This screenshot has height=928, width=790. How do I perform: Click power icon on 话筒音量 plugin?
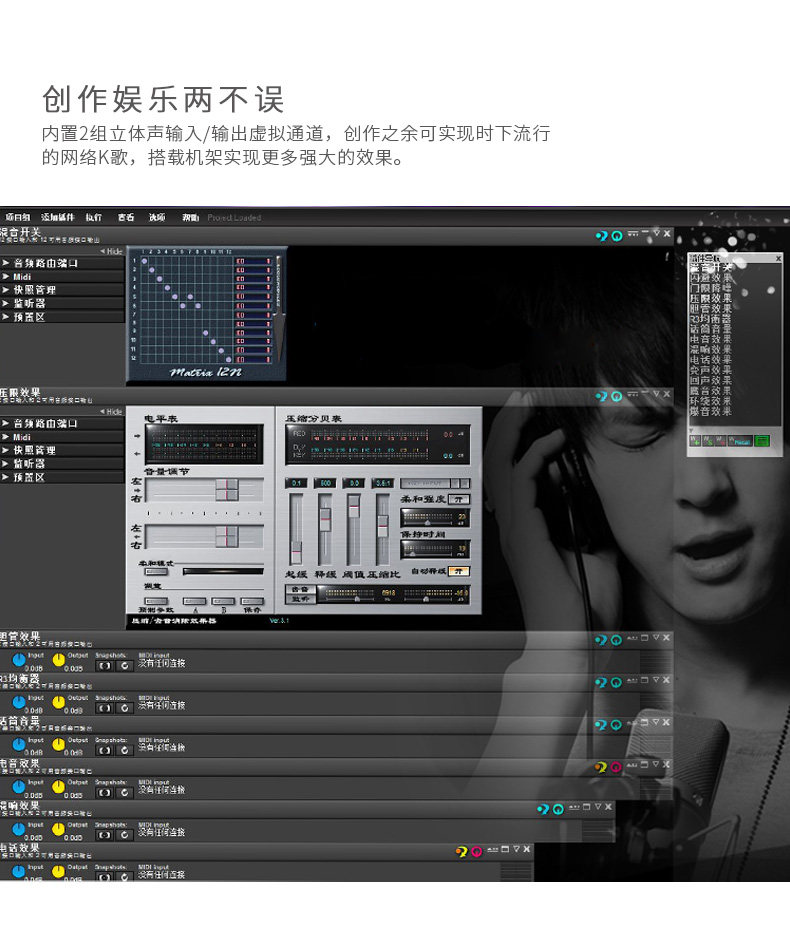(x=616, y=724)
